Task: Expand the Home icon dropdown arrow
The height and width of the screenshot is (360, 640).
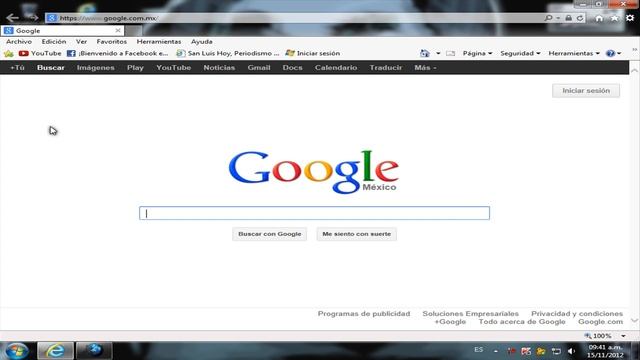Action: 438,53
